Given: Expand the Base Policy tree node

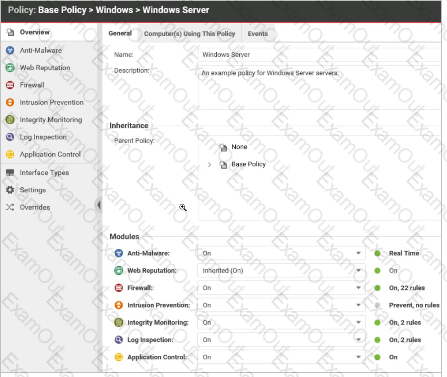Looking at the screenshot, I should pos(209,164).
